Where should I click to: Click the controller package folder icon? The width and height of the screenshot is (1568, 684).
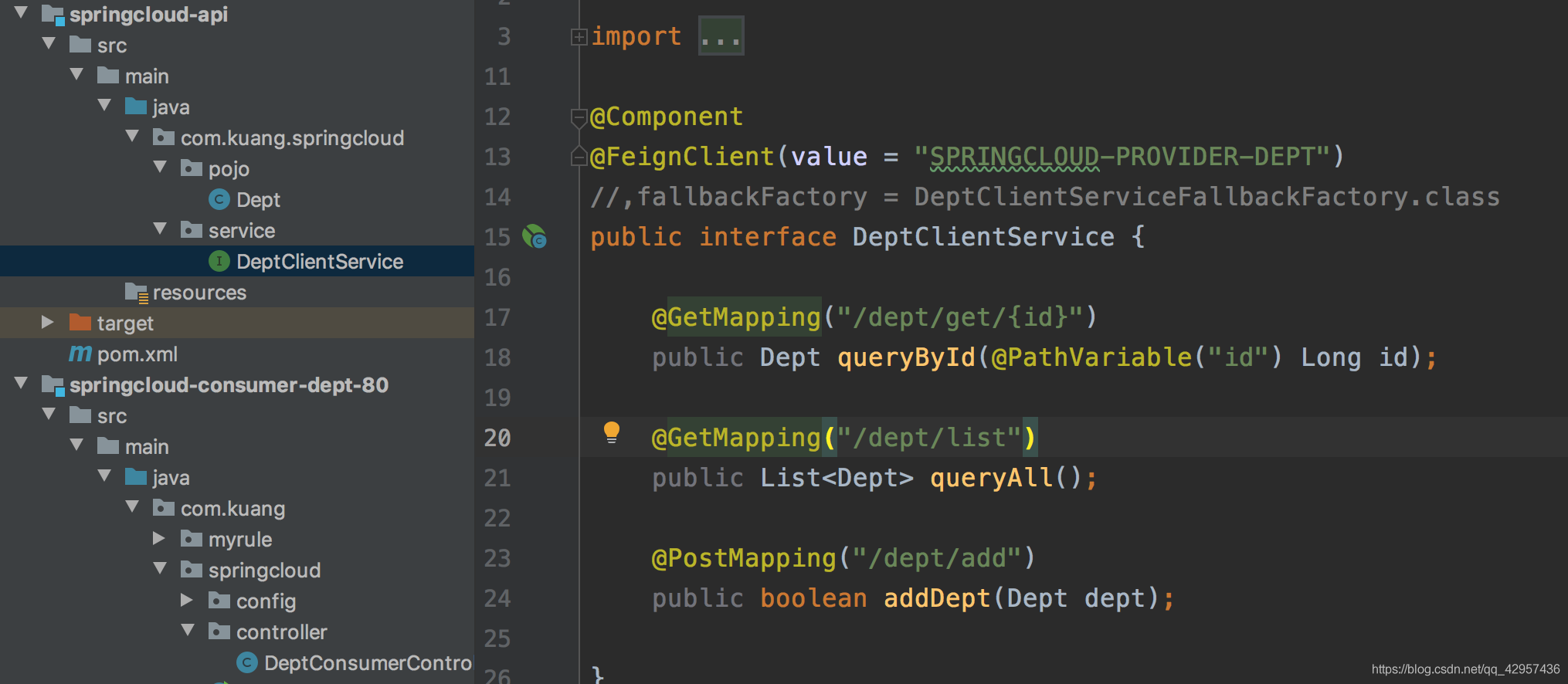tap(219, 631)
